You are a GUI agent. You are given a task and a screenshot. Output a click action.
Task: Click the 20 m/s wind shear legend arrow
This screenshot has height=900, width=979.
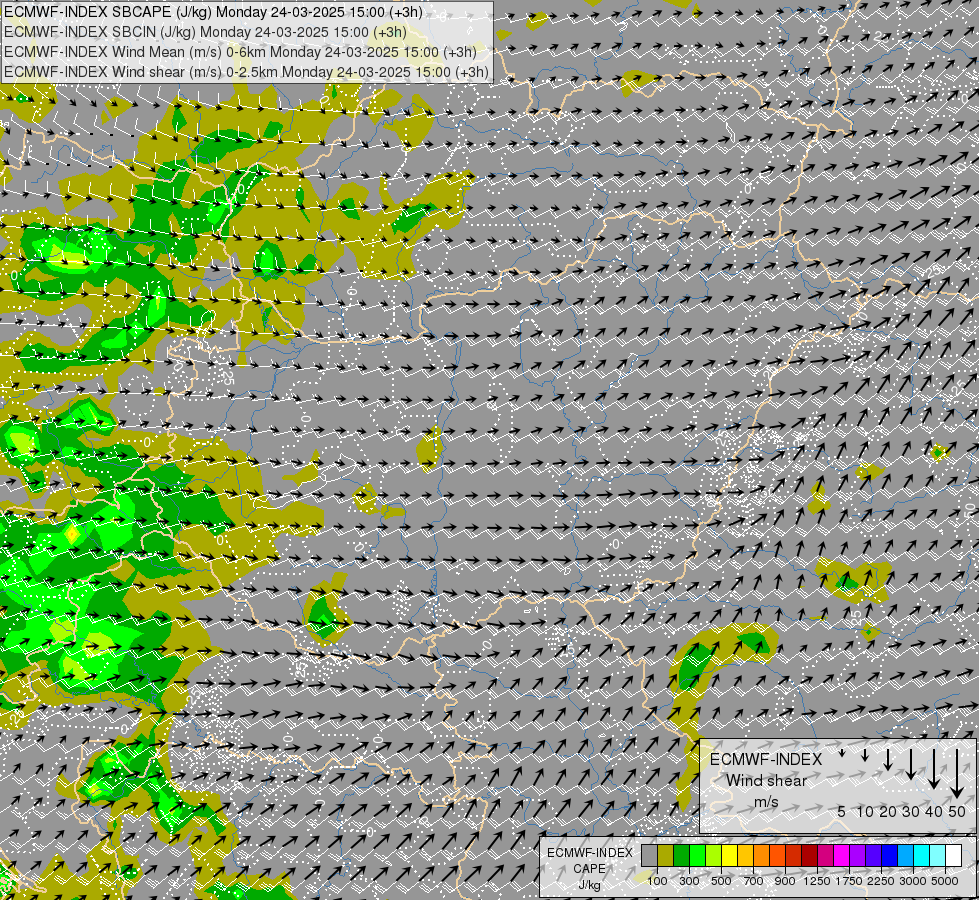point(888,759)
